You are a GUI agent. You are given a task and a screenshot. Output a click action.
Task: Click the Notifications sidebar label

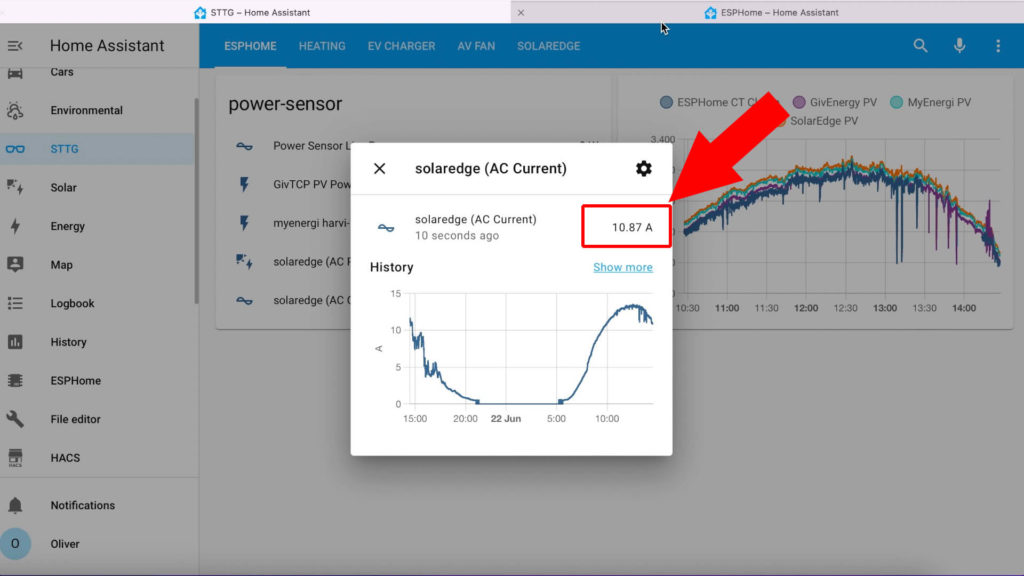83,505
